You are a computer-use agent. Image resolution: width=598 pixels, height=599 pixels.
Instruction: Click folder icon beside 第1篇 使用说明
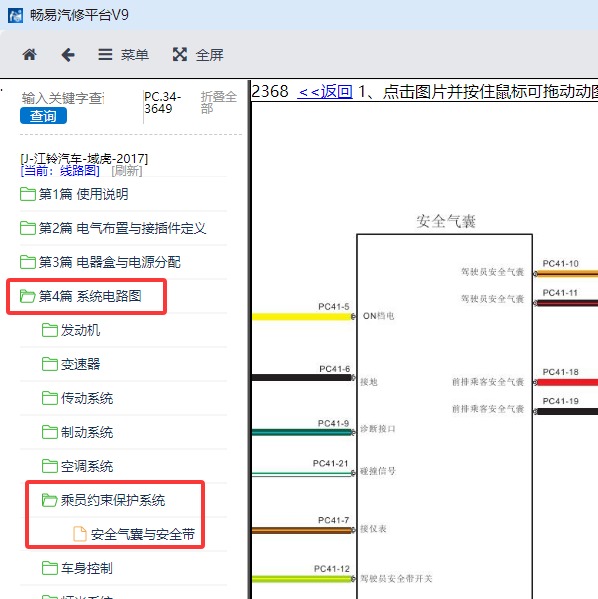coord(28,194)
